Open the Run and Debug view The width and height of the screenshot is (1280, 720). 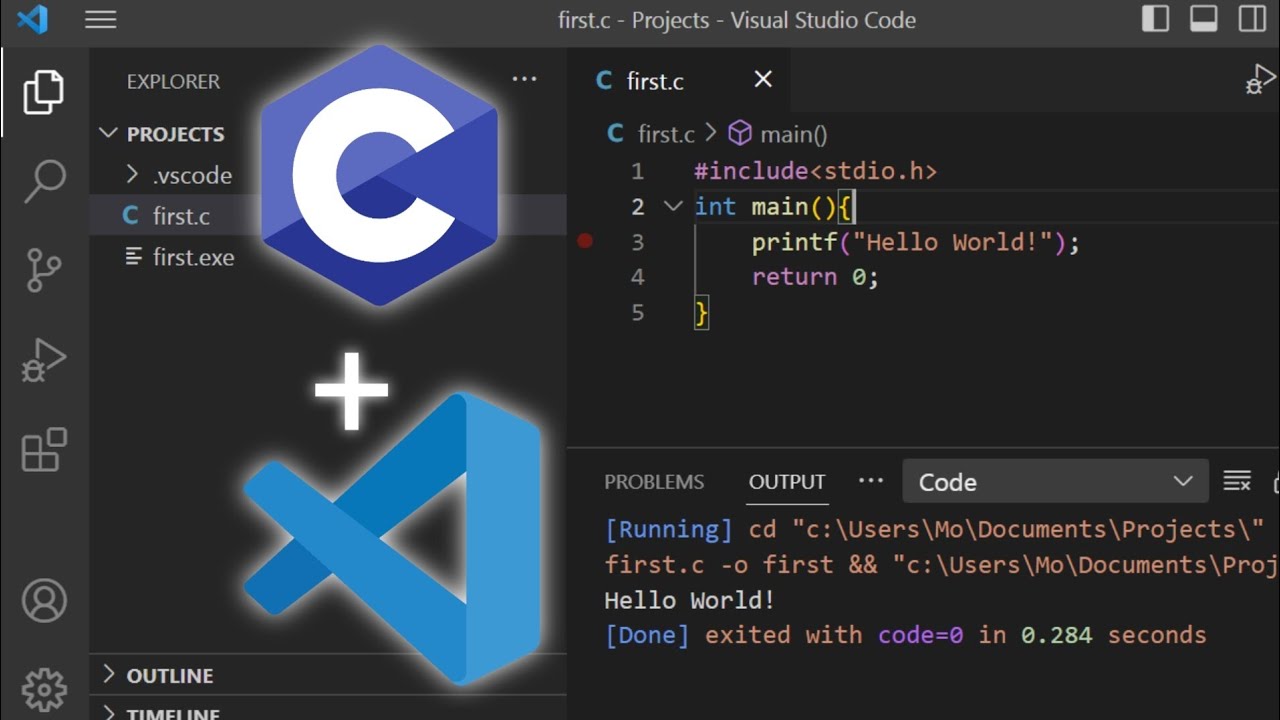point(44,361)
